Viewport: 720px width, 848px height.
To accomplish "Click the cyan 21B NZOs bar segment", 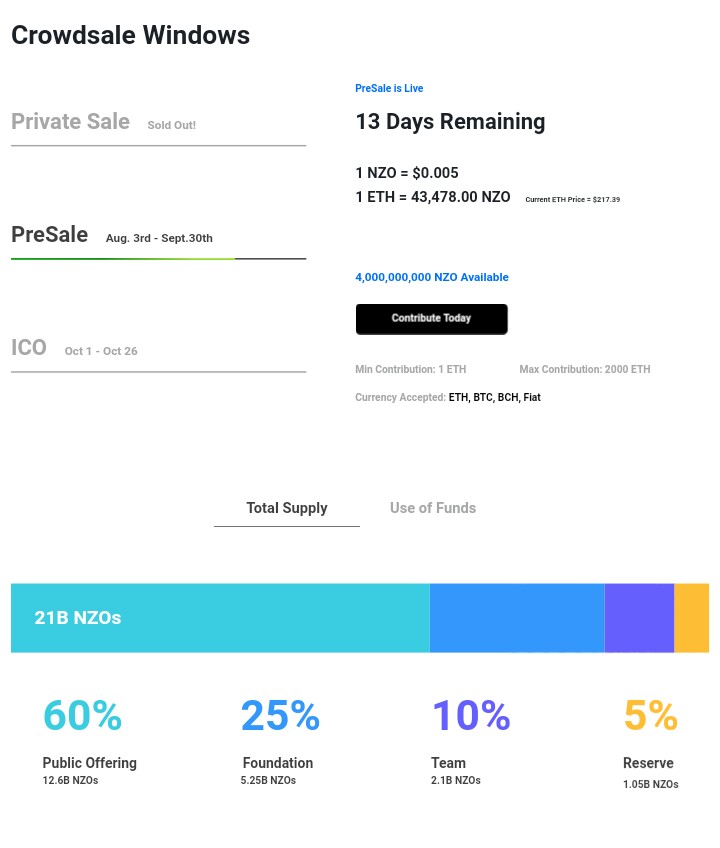I will (x=220, y=618).
